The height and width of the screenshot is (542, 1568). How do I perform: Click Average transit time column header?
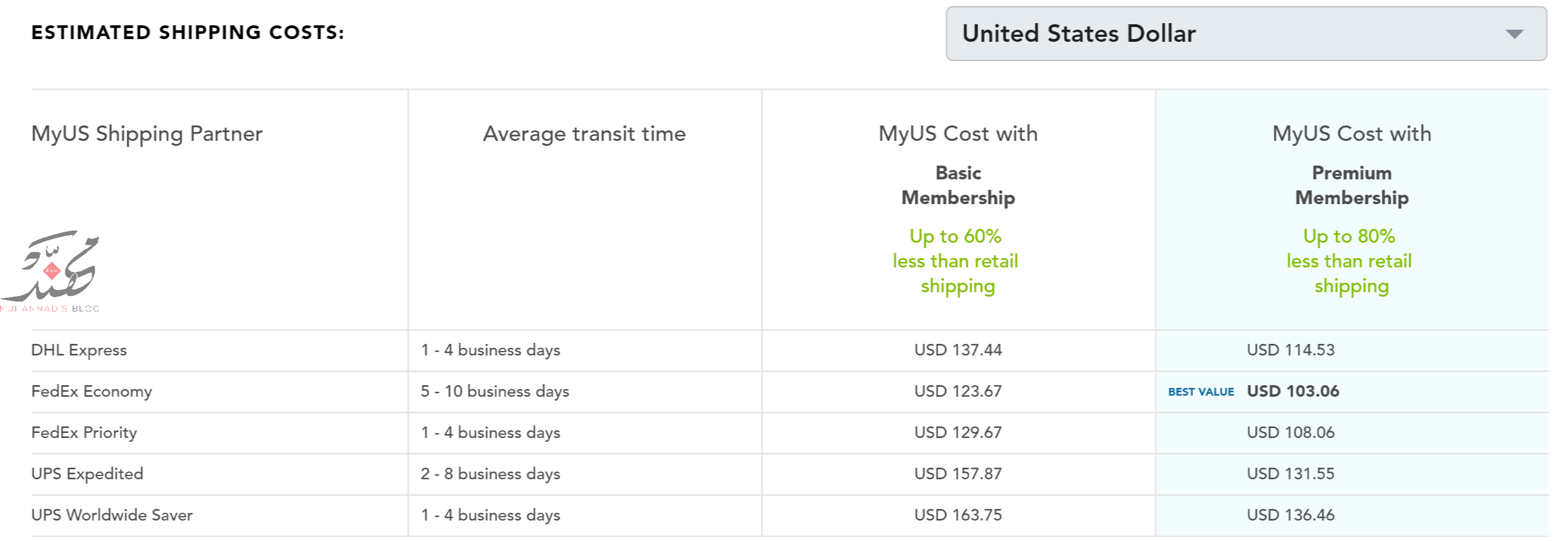pos(584,134)
